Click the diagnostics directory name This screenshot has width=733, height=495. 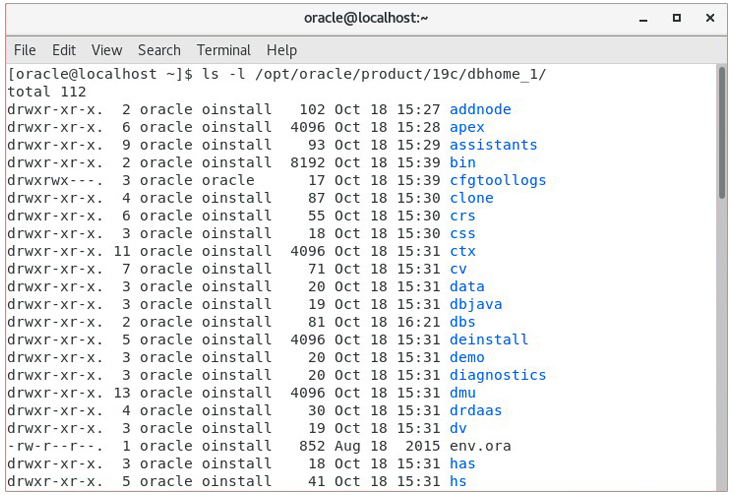pos(497,375)
